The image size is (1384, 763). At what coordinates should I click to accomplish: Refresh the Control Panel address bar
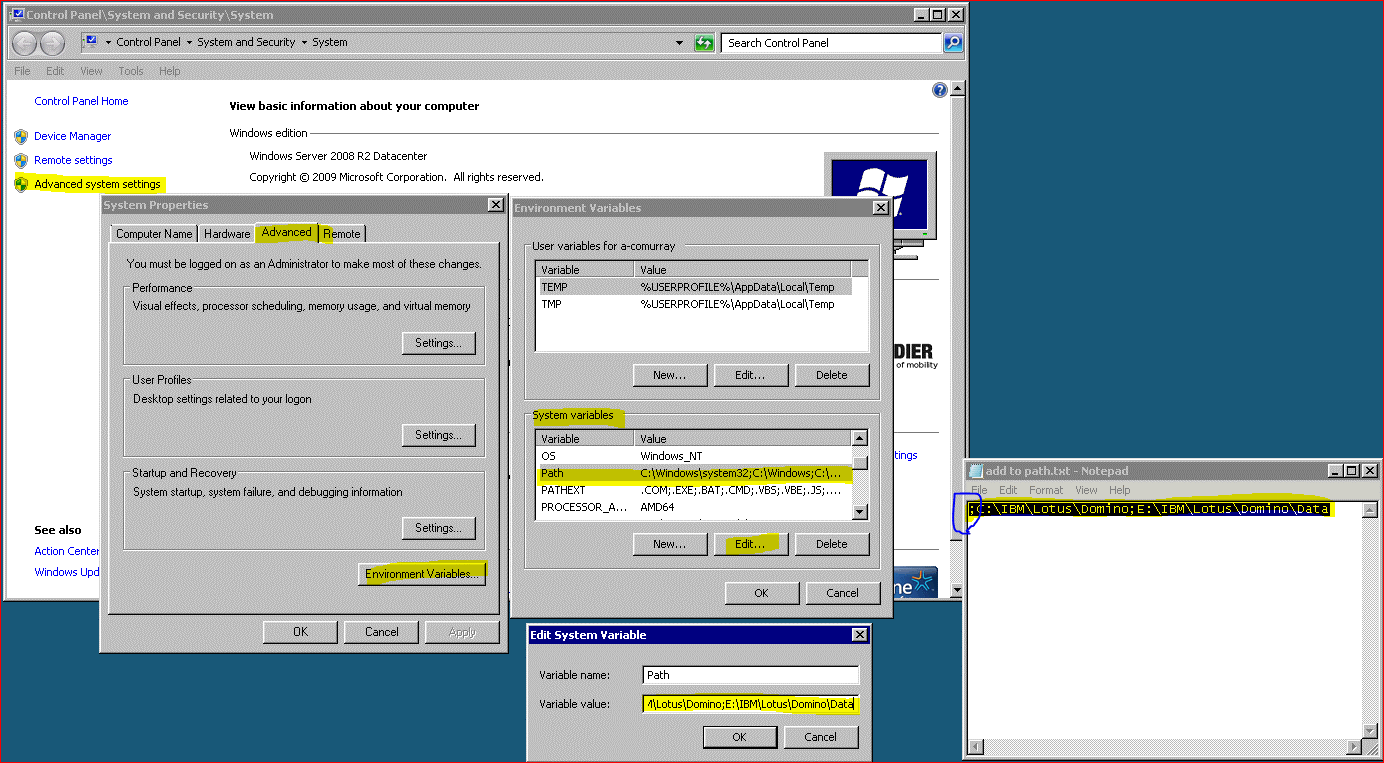coord(705,42)
